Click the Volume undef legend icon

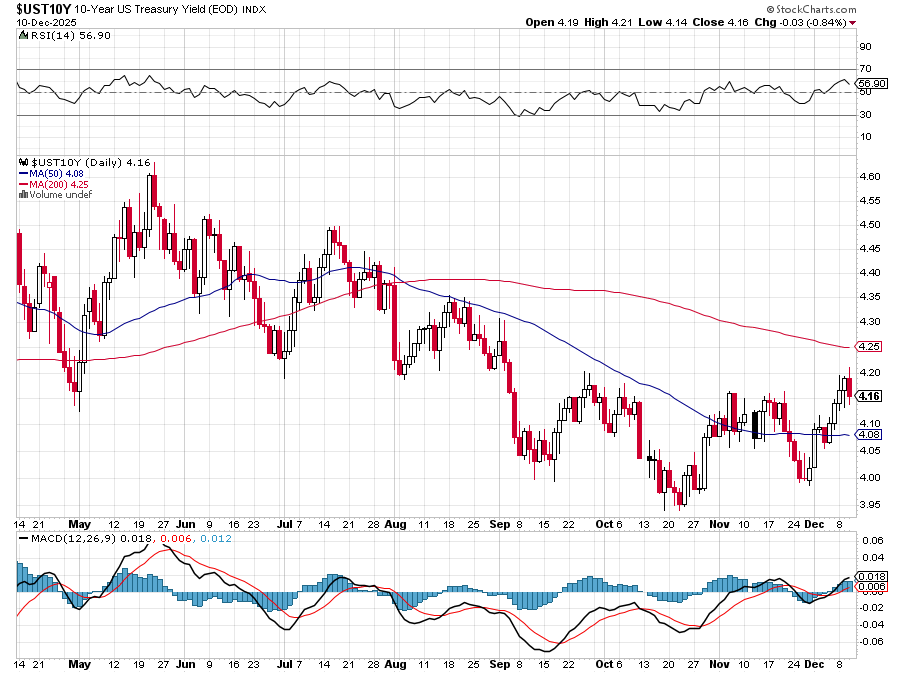pos(23,195)
